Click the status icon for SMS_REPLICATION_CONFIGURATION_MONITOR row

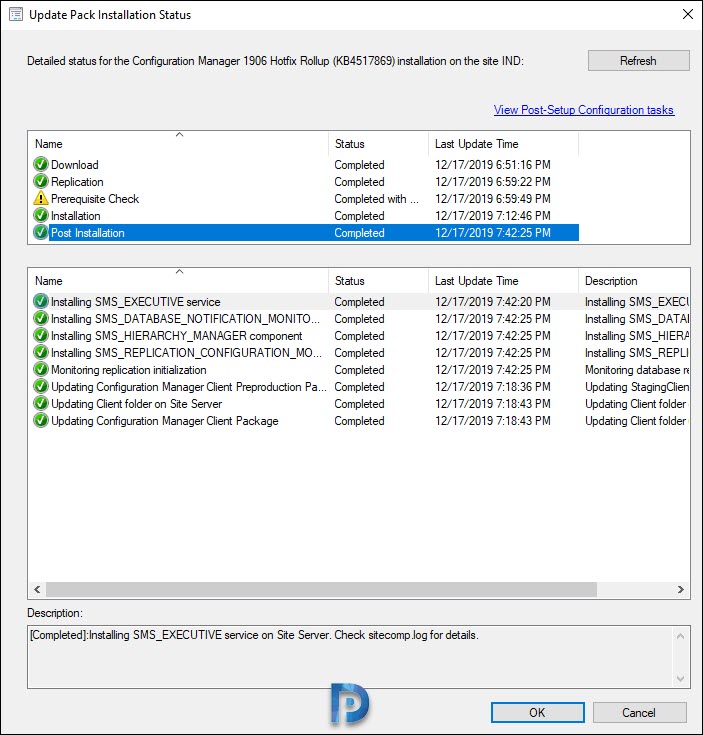tap(41, 352)
